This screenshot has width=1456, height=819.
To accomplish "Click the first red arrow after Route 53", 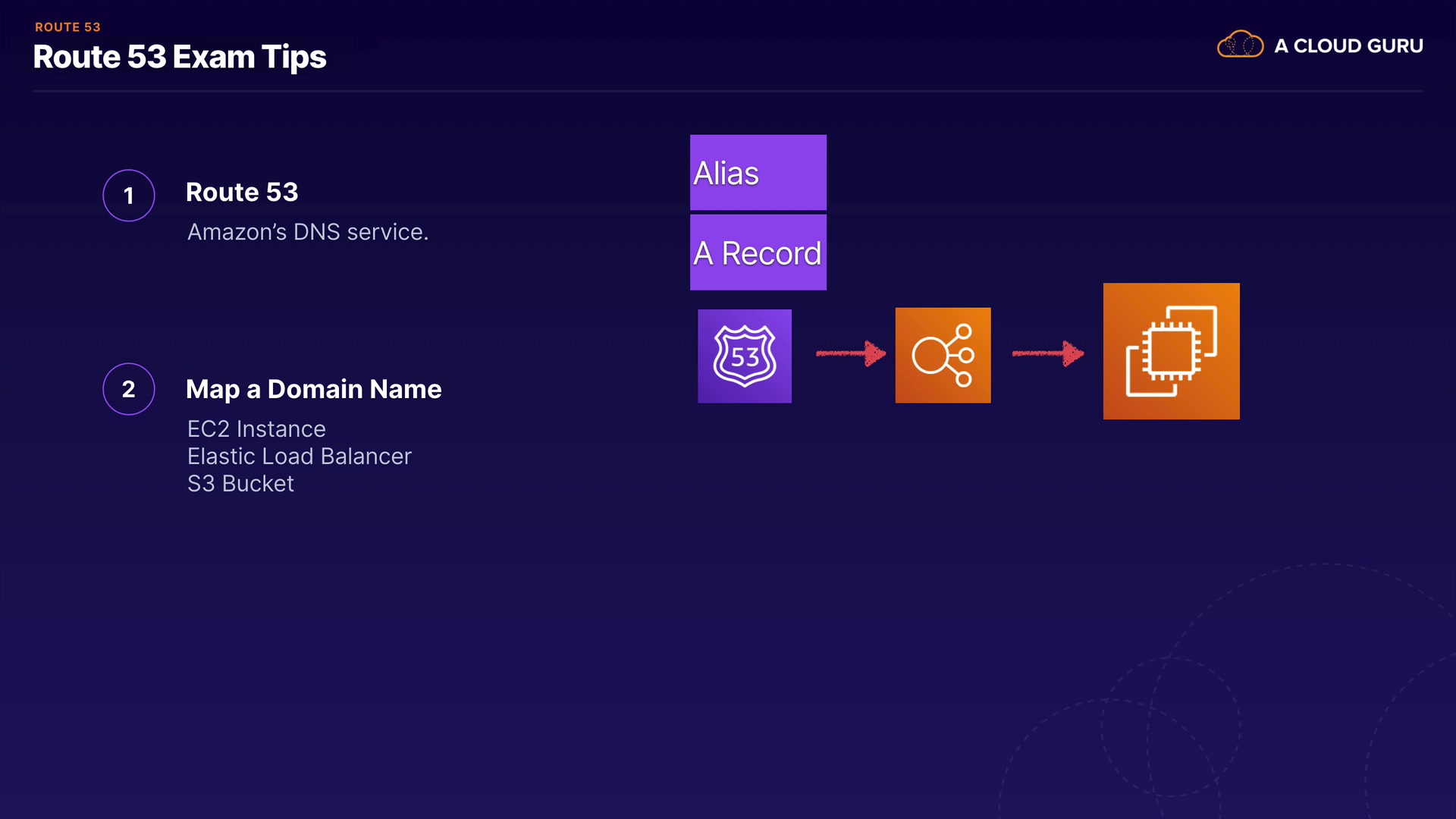I will (x=850, y=353).
